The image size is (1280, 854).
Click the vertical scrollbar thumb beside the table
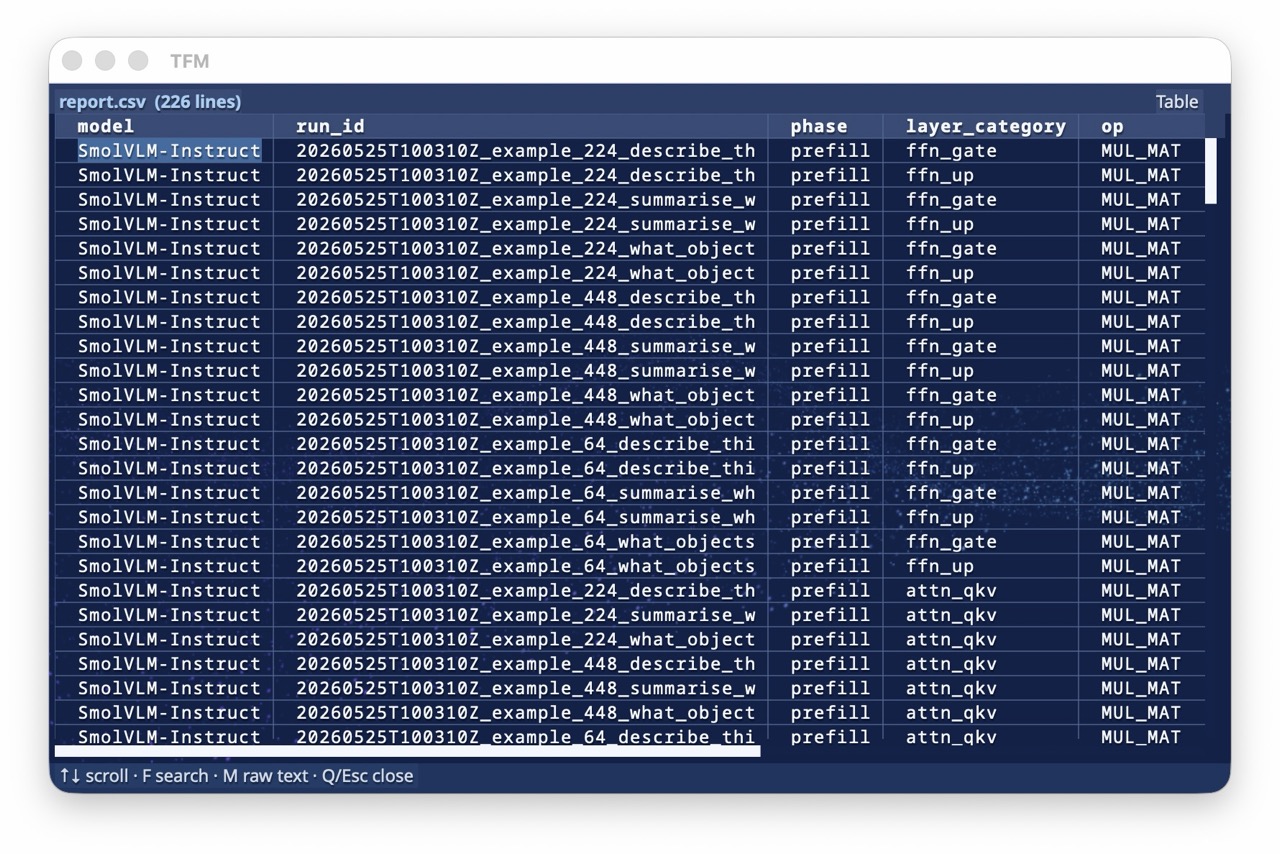(x=1210, y=171)
